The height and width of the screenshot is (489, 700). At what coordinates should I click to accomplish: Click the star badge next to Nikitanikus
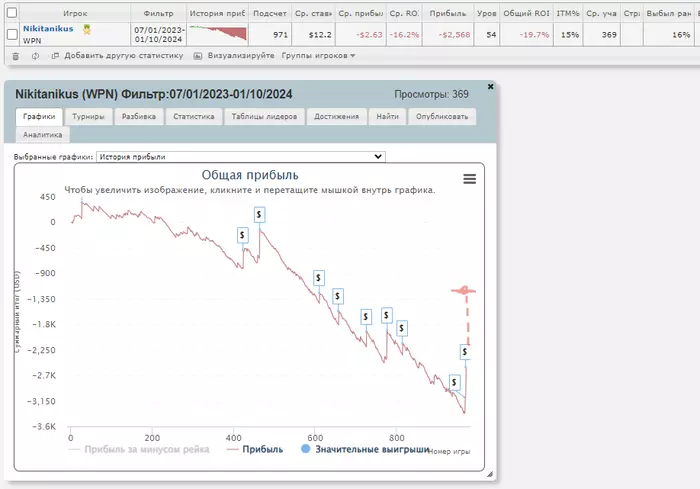pyautogui.click(x=87, y=29)
